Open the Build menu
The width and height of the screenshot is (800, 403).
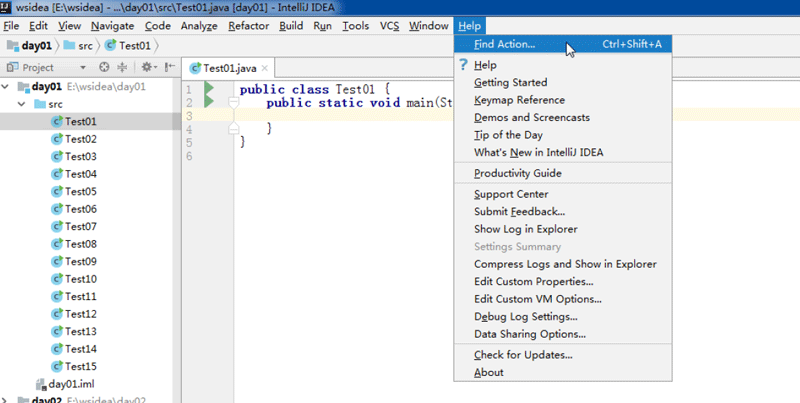click(x=291, y=26)
